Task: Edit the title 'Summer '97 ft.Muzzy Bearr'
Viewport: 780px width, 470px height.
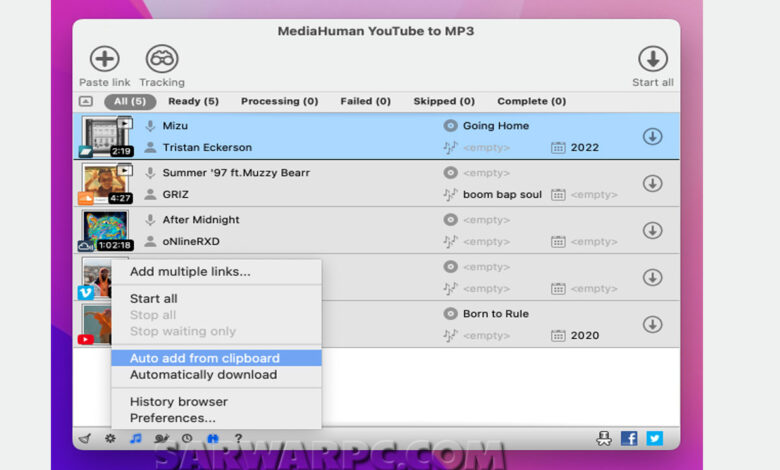Action: (x=236, y=173)
